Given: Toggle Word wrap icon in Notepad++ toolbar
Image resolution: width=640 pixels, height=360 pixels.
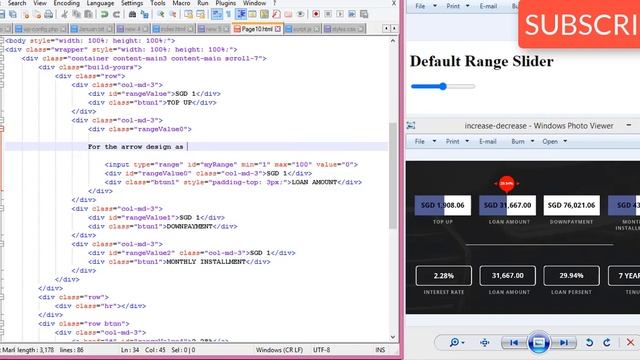Looking at the screenshot, I should 217,14.
